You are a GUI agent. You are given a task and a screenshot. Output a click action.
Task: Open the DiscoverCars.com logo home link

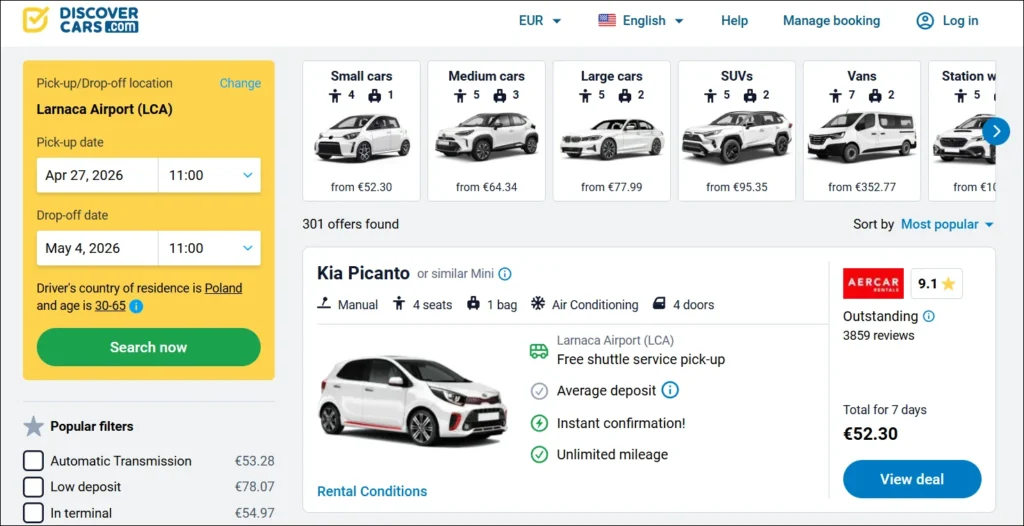(x=80, y=20)
